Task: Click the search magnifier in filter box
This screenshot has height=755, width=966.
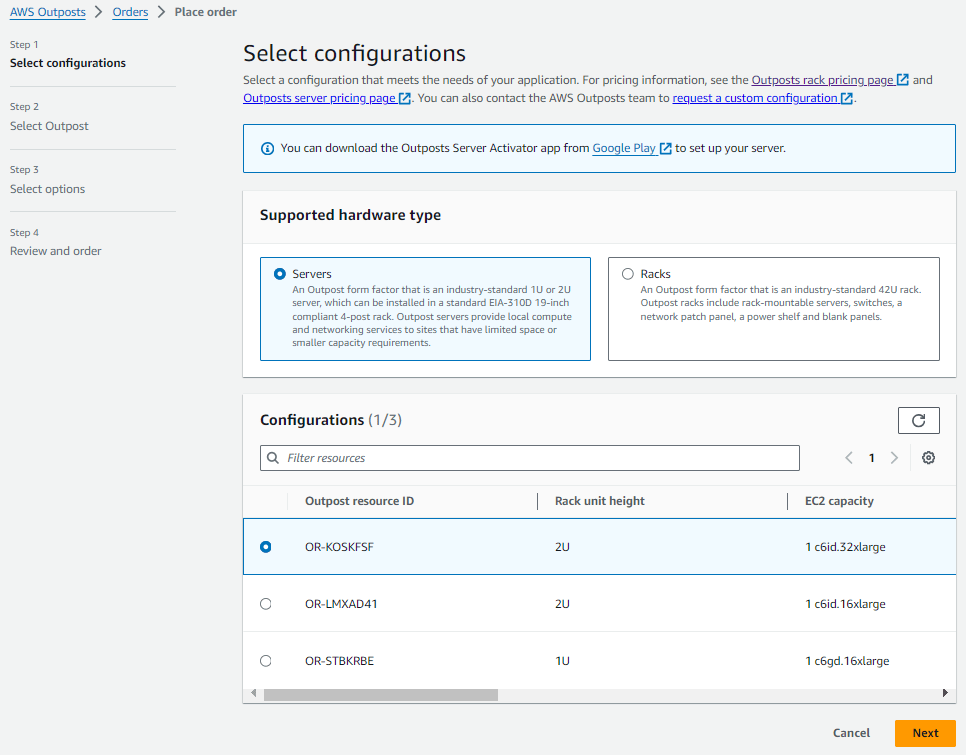Action: (272, 457)
